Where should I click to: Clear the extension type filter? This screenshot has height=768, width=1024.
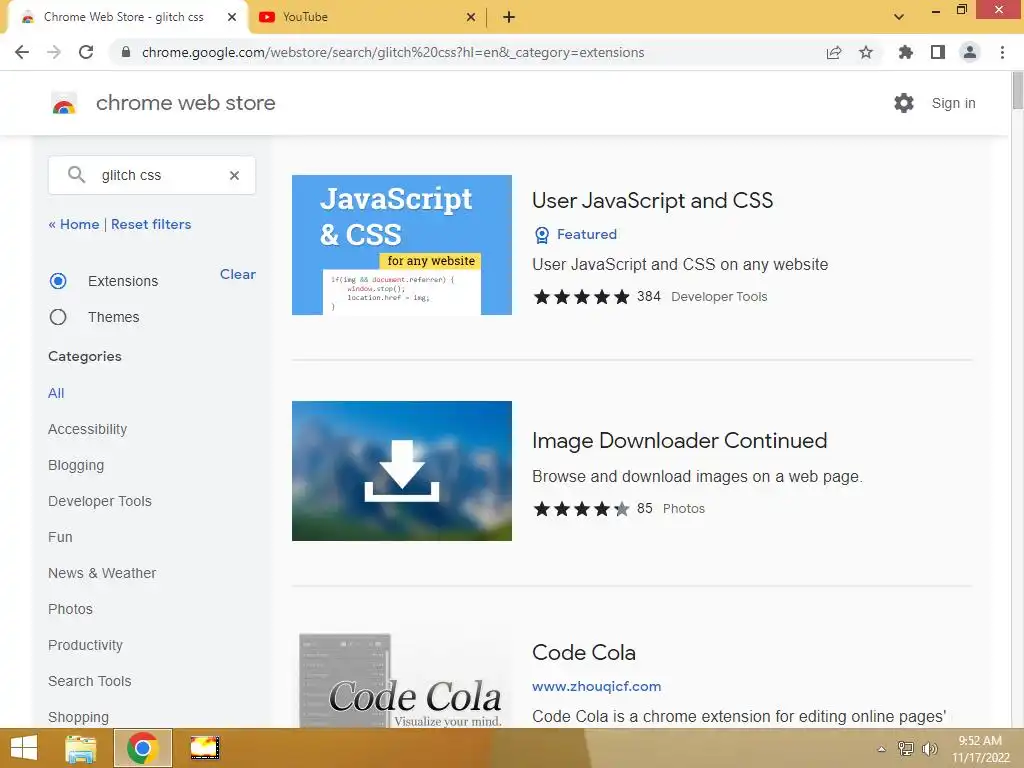pos(238,274)
